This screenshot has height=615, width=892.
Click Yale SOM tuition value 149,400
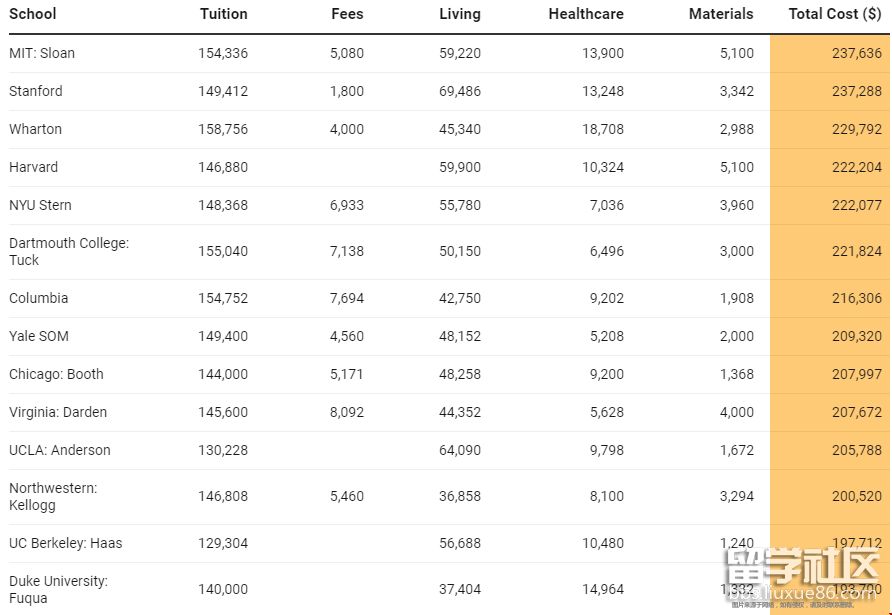pos(223,336)
